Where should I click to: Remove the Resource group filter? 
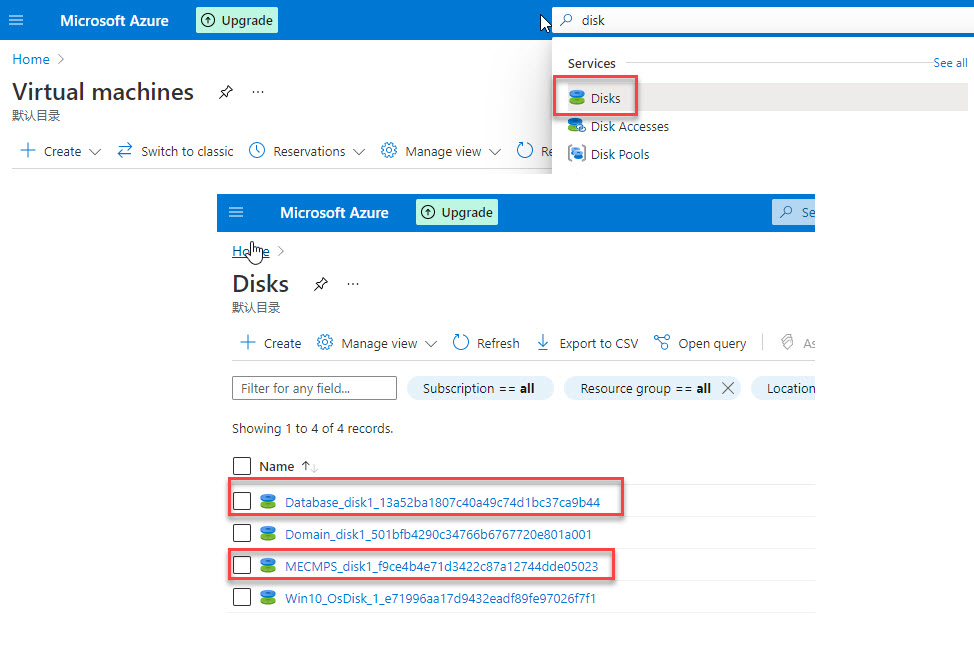point(728,388)
